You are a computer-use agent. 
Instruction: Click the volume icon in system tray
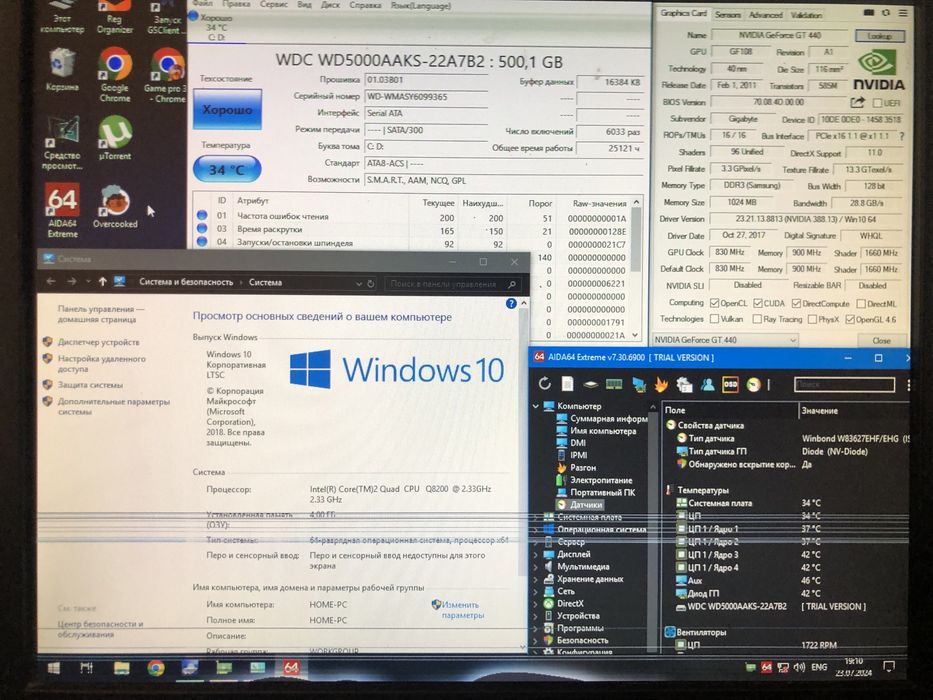[x=799, y=667]
